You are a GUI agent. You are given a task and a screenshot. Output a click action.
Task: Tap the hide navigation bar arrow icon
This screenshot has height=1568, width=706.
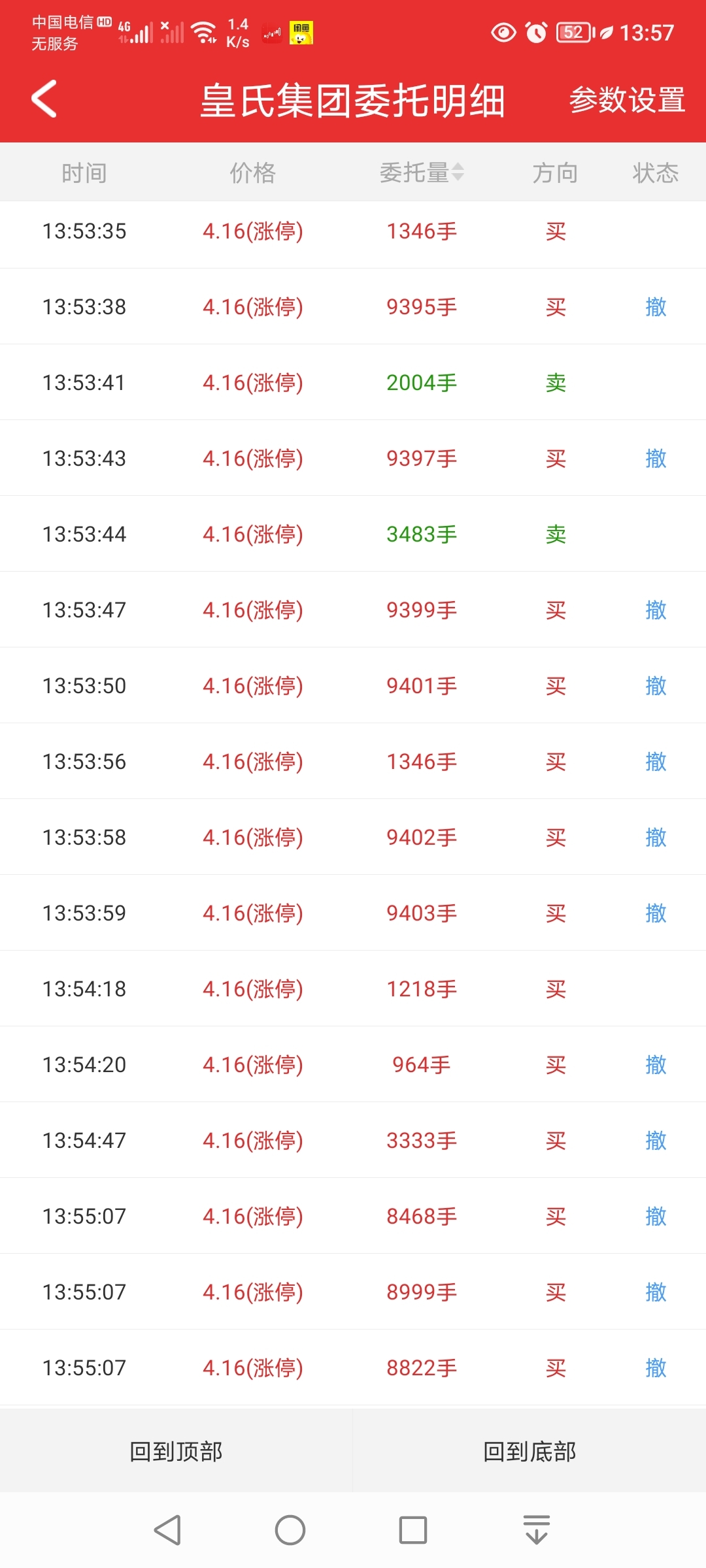click(537, 1529)
